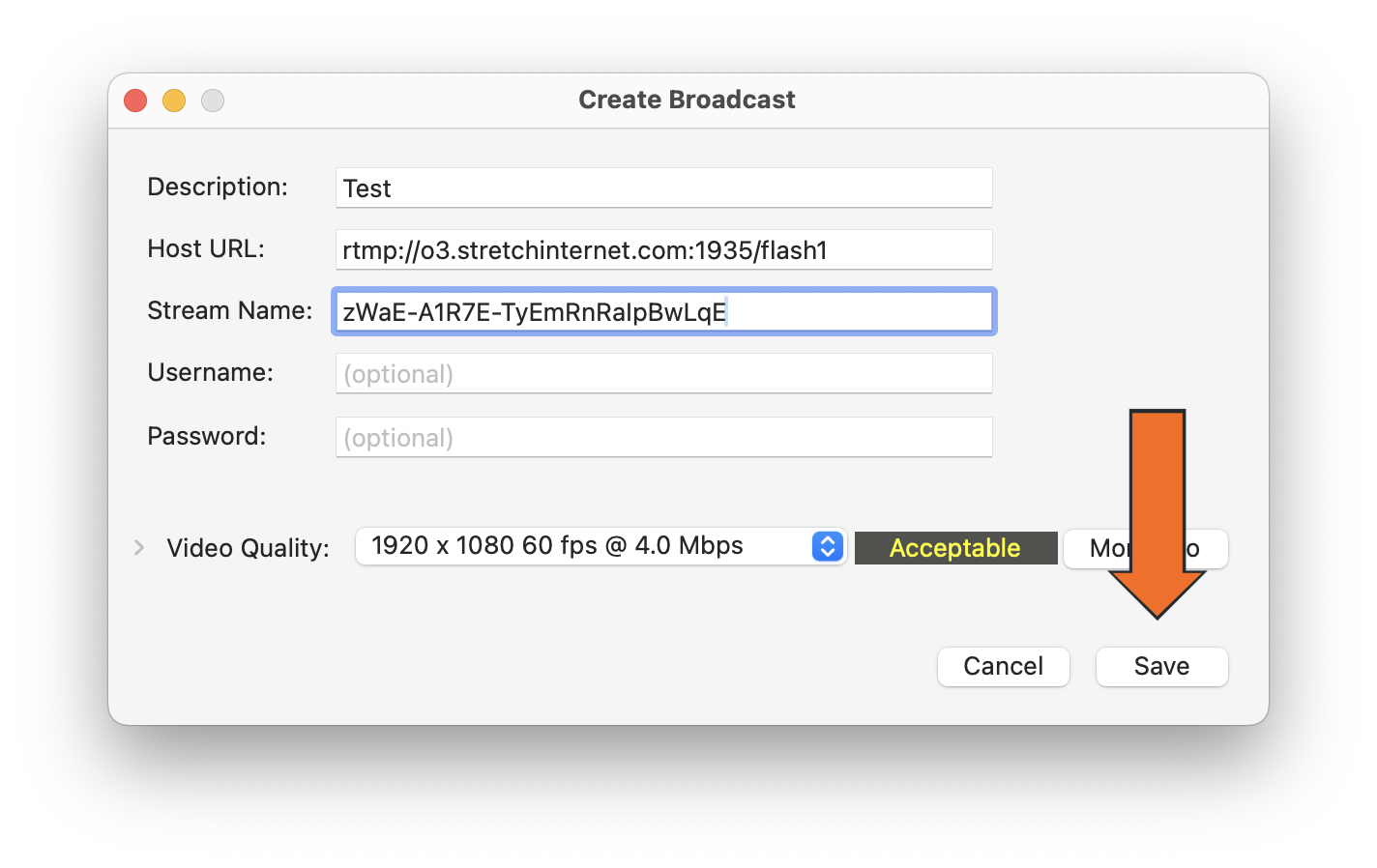This screenshot has width=1377, height=868.
Task: Click the Video Quality stepper arrows icon
Action: [x=827, y=546]
